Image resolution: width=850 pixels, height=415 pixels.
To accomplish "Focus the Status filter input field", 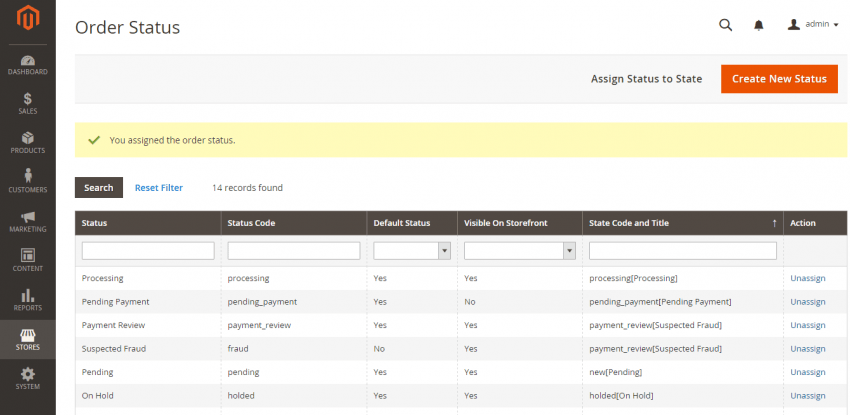I will (148, 251).
